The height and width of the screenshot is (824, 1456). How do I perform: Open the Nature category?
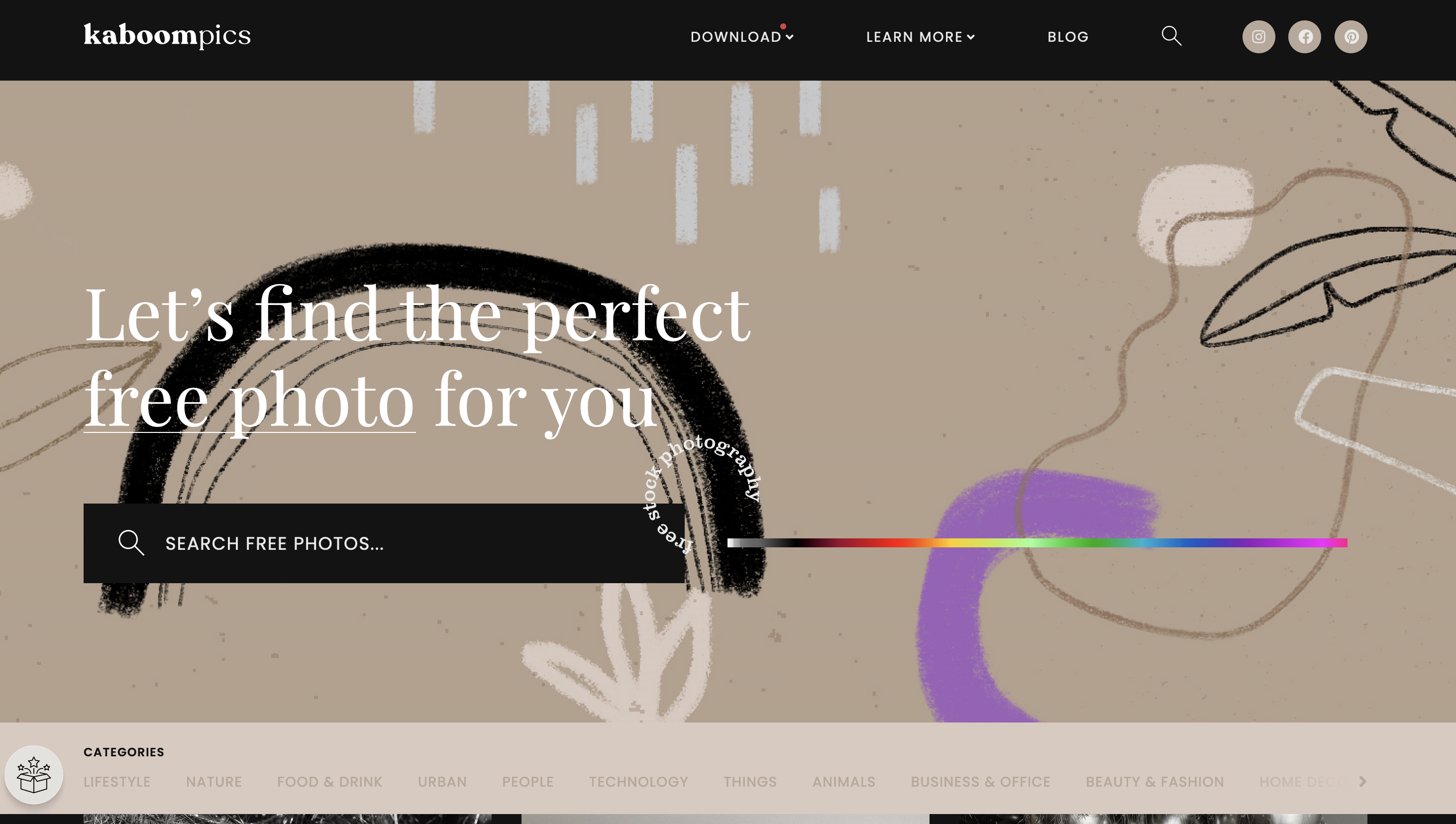214,782
